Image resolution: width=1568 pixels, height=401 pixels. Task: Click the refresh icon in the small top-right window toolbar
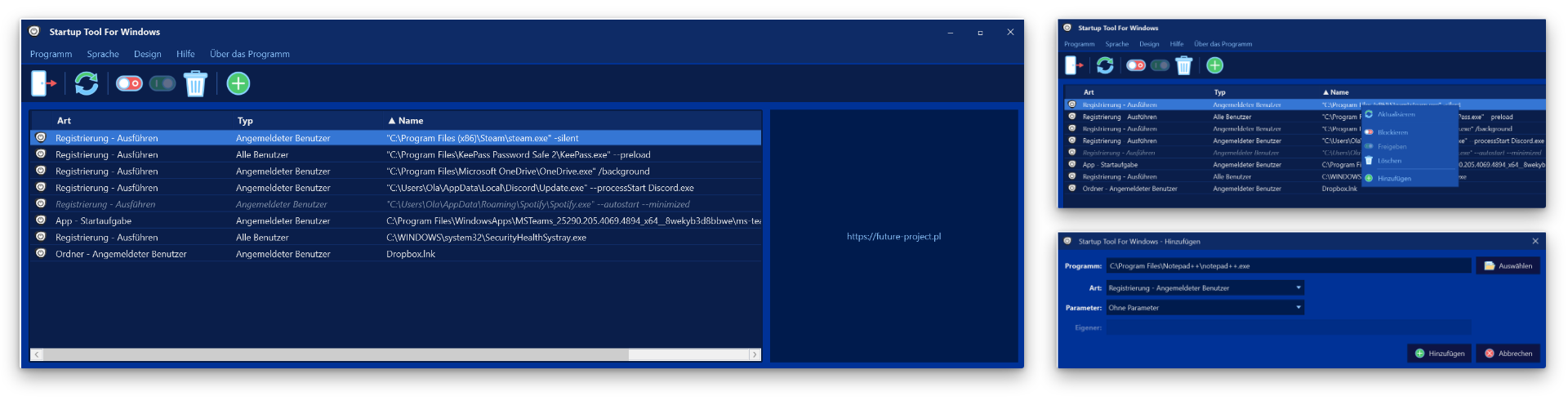coord(1105,65)
